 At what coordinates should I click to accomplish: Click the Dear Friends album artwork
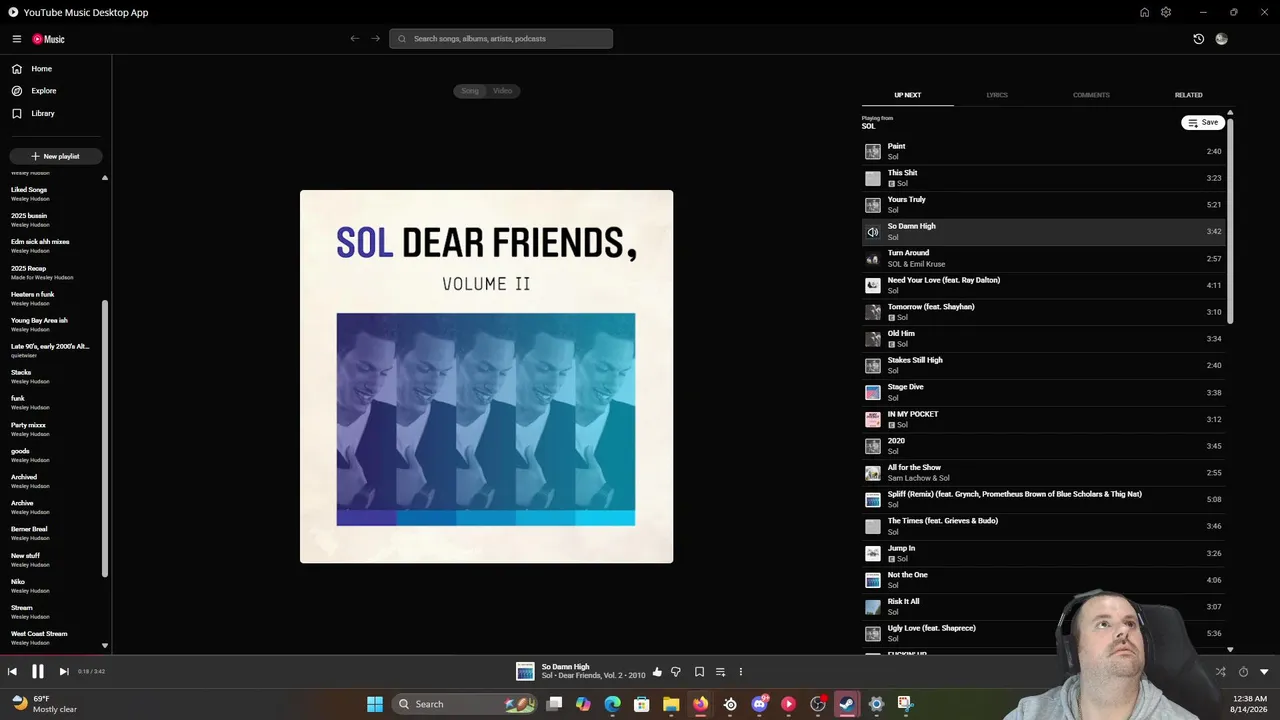486,376
